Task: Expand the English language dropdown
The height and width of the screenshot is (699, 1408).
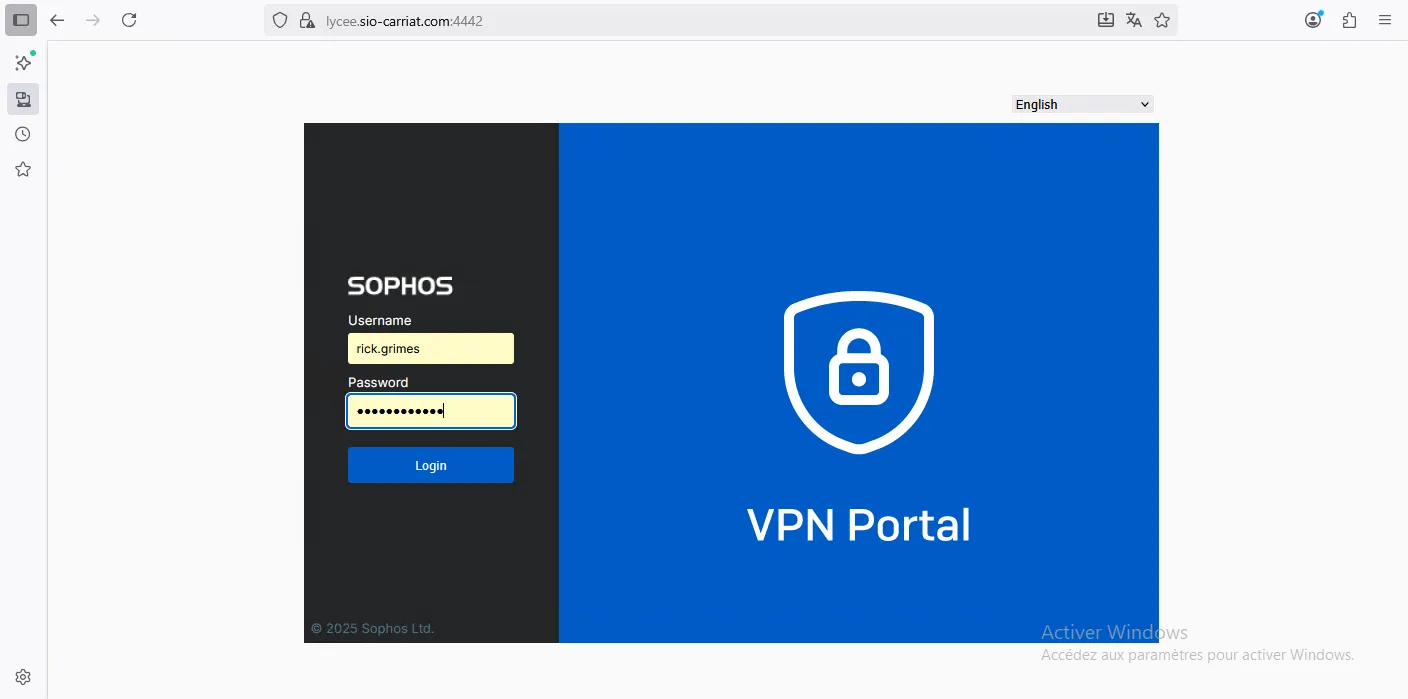Action: click(x=1082, y=104)
